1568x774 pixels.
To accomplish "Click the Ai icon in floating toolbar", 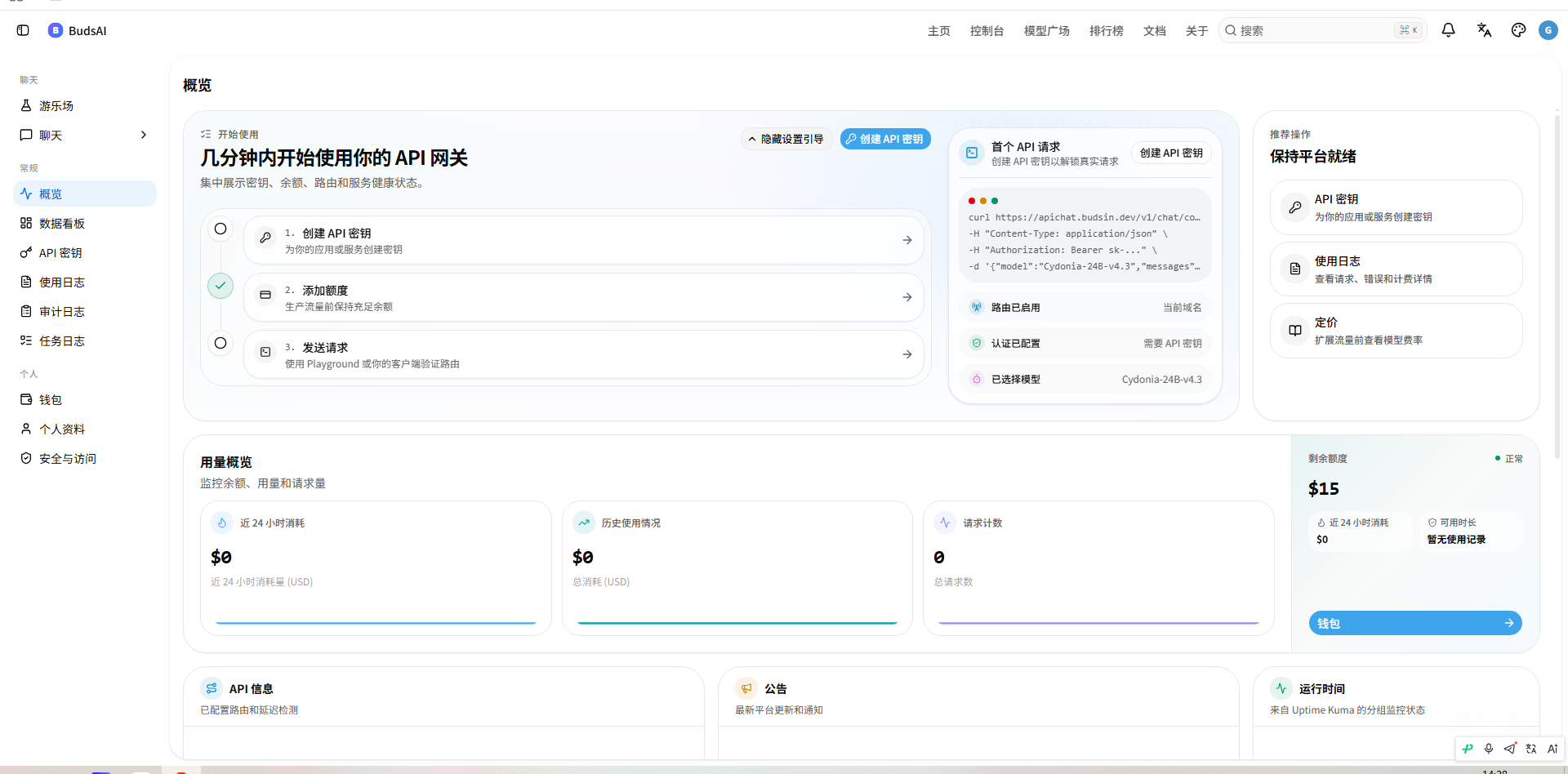I will click(1552, 749).
